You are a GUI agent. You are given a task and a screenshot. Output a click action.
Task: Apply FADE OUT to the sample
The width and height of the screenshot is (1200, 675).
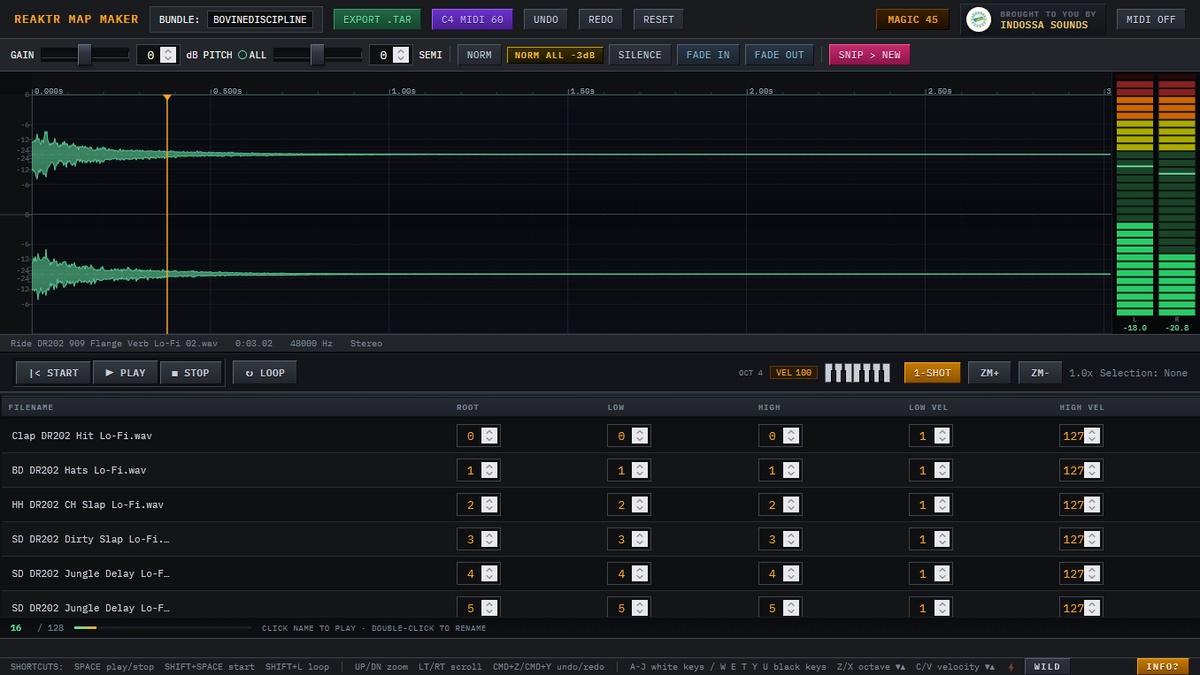click(x=779, y=55)
